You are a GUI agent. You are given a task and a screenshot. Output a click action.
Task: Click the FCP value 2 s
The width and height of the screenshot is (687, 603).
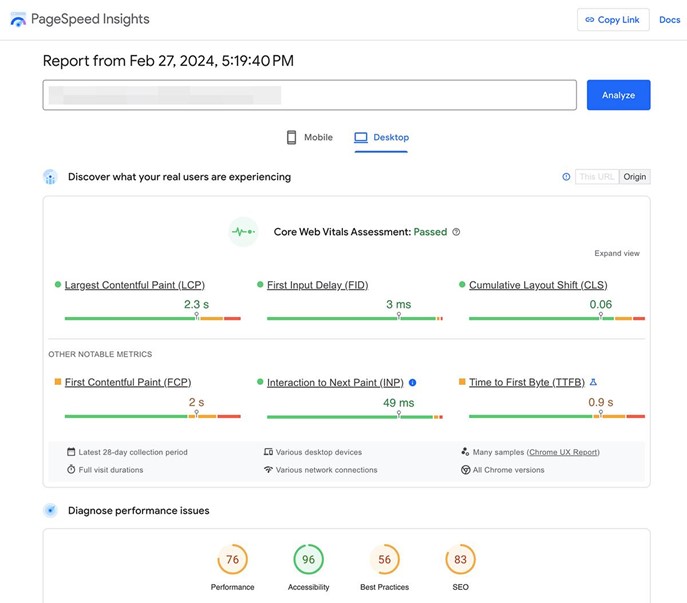click(x=196, y=402)
